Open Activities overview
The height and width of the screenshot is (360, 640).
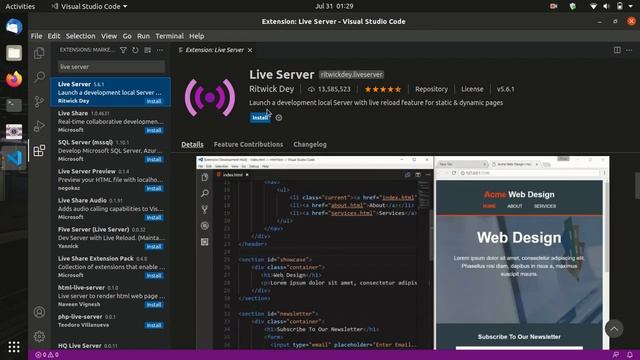(x=20, y=7)
